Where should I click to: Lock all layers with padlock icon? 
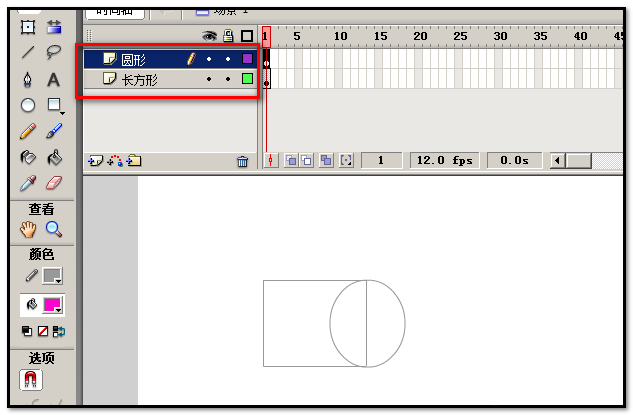pos(228,36)
